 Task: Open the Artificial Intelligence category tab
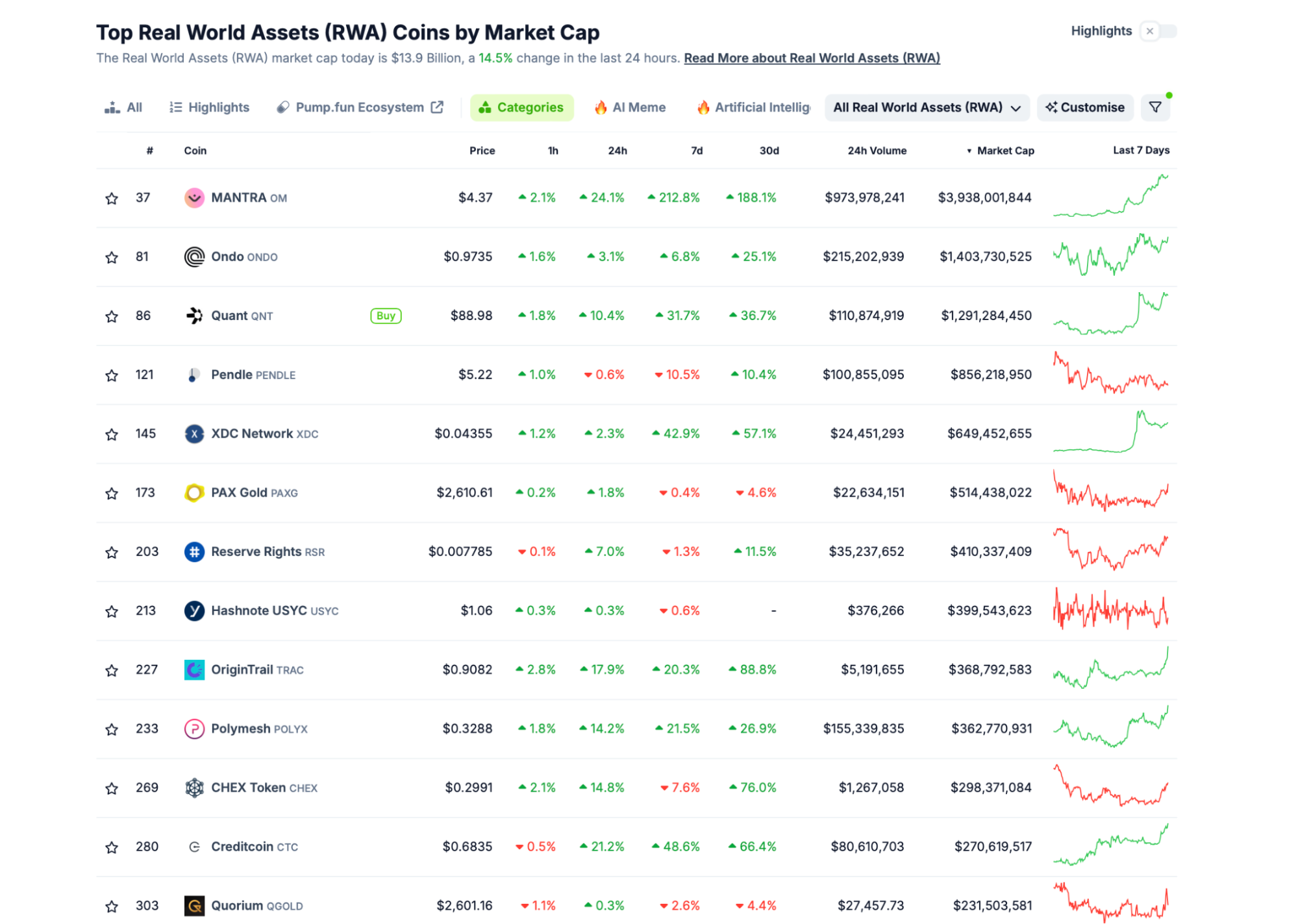coord(753,107)
